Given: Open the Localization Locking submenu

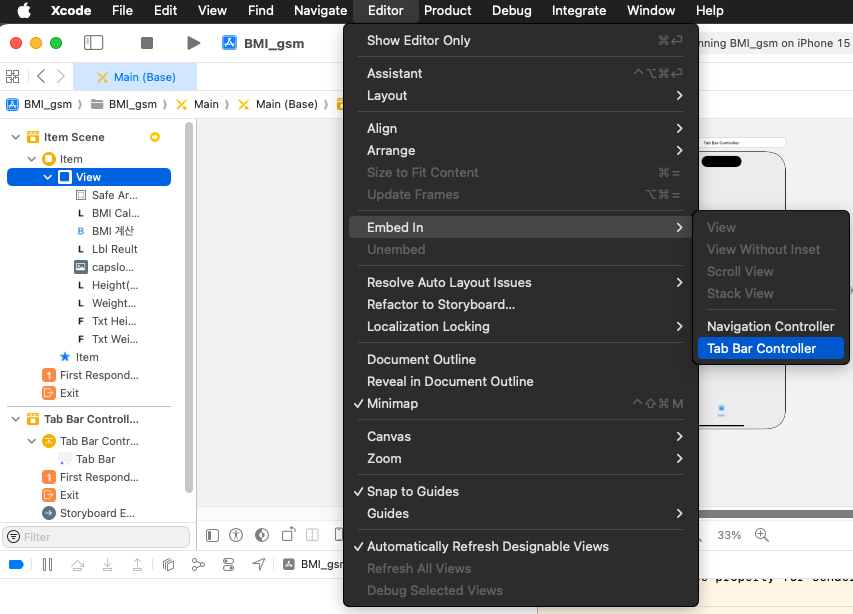Looking at the screenshot, I should tap(521, 326).
